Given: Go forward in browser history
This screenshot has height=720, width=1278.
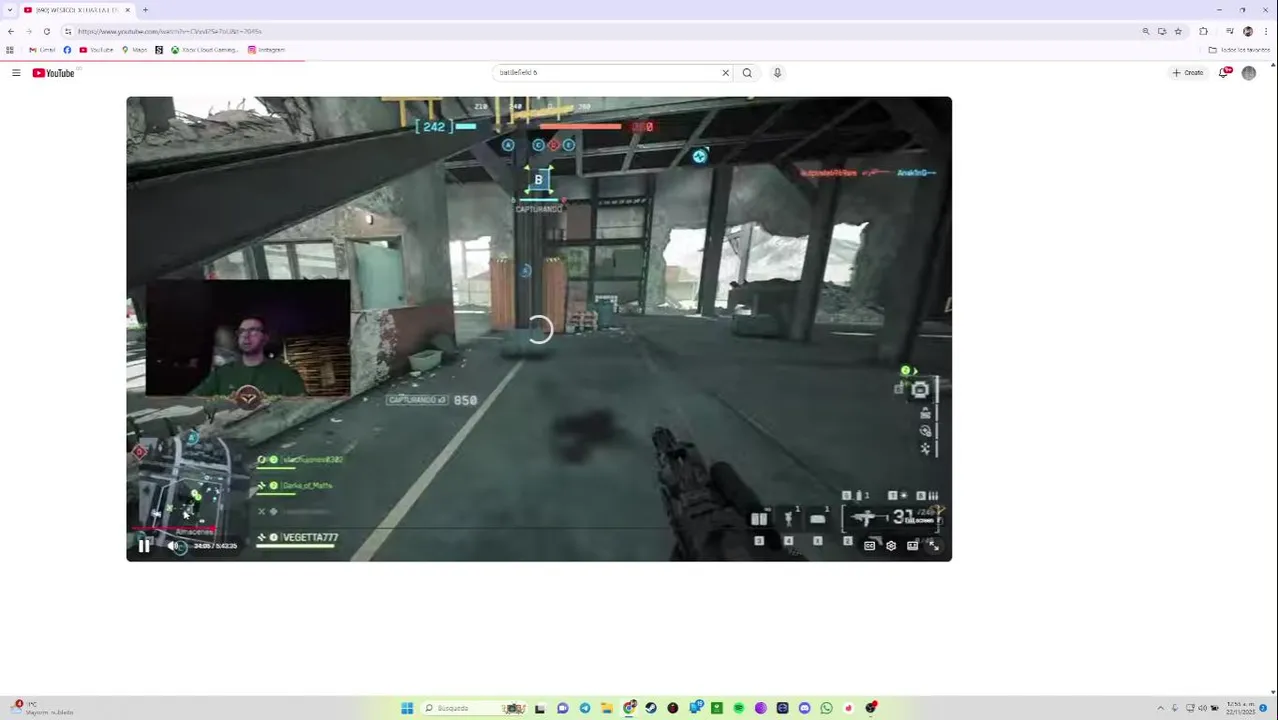Looking at the screenshot, I should (x=29, y=32).
